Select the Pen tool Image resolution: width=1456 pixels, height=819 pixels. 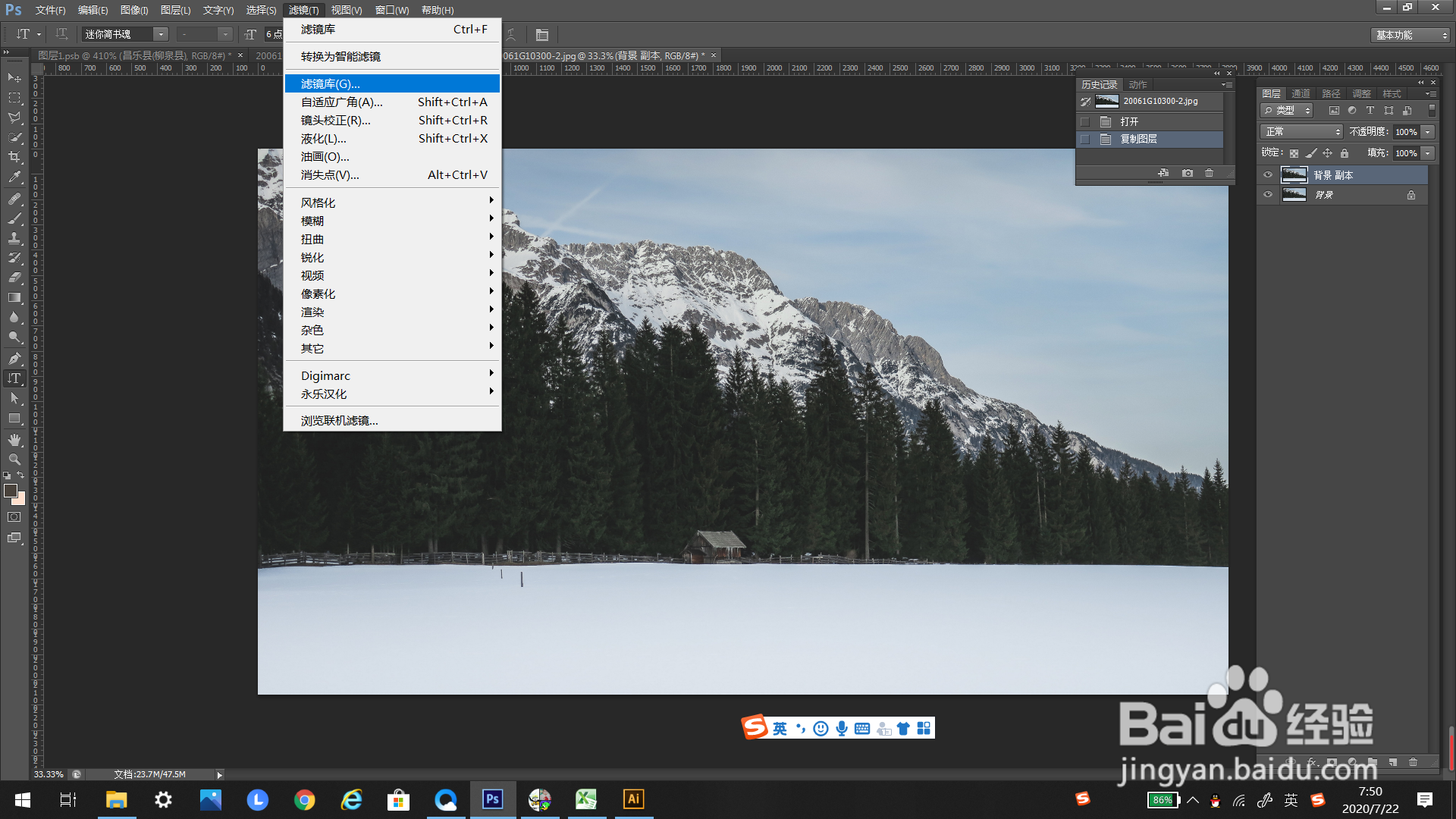pos(14,358)
